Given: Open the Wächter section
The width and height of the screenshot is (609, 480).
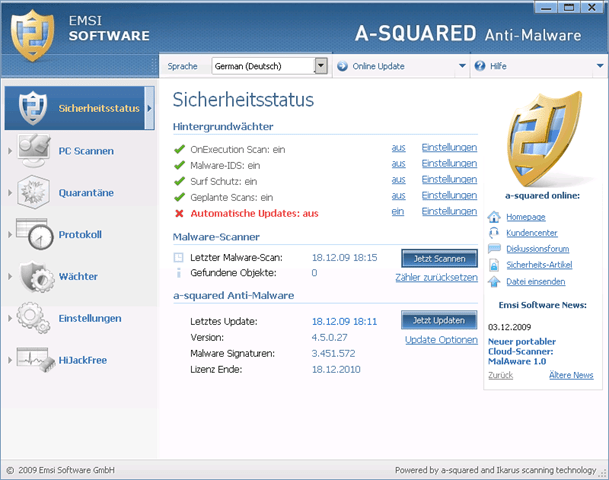Looking at the screenshot, I should 78,277.
